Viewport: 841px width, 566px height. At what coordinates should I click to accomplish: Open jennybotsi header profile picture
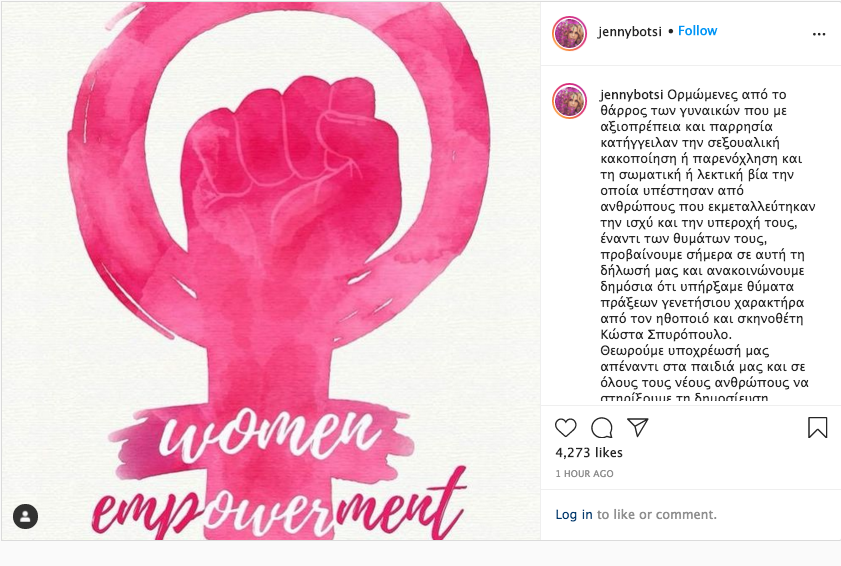point(569,33)
